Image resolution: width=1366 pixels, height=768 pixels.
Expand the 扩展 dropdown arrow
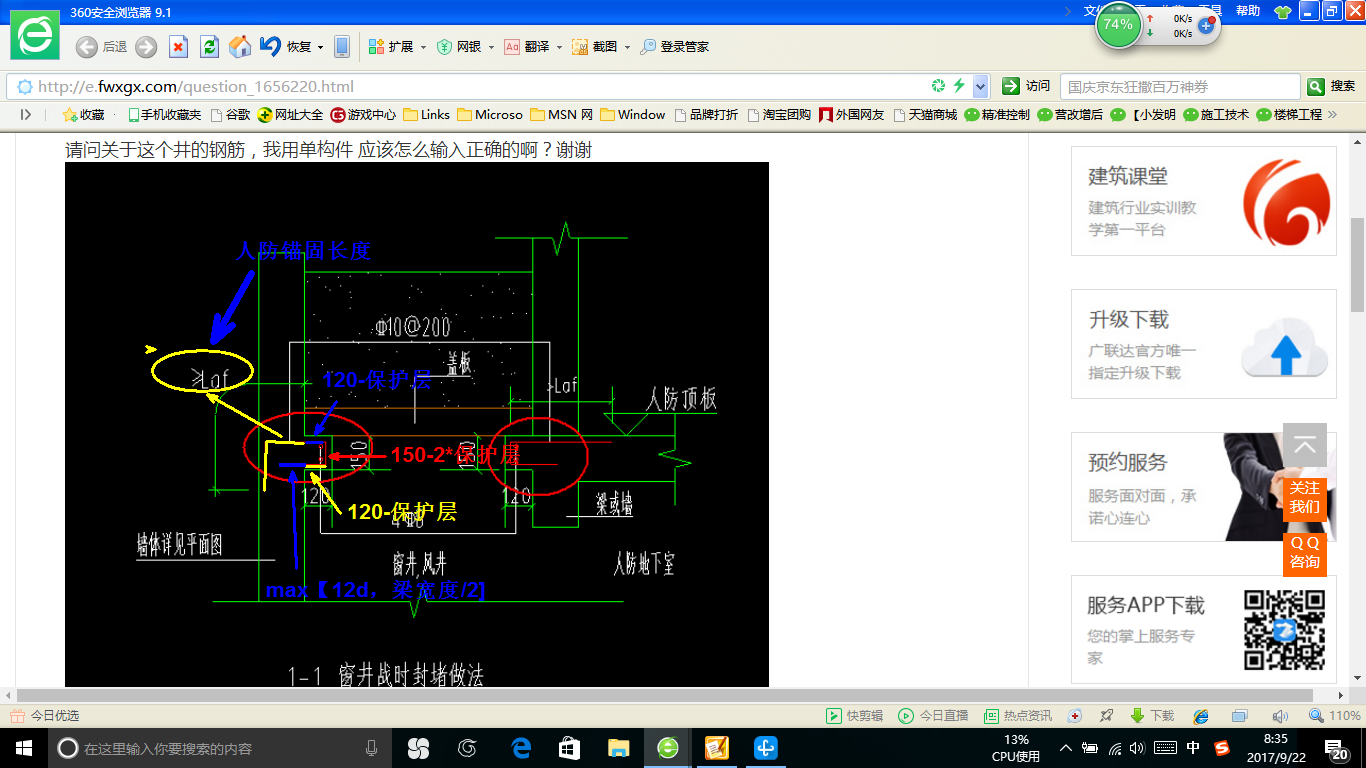[423, 47]
